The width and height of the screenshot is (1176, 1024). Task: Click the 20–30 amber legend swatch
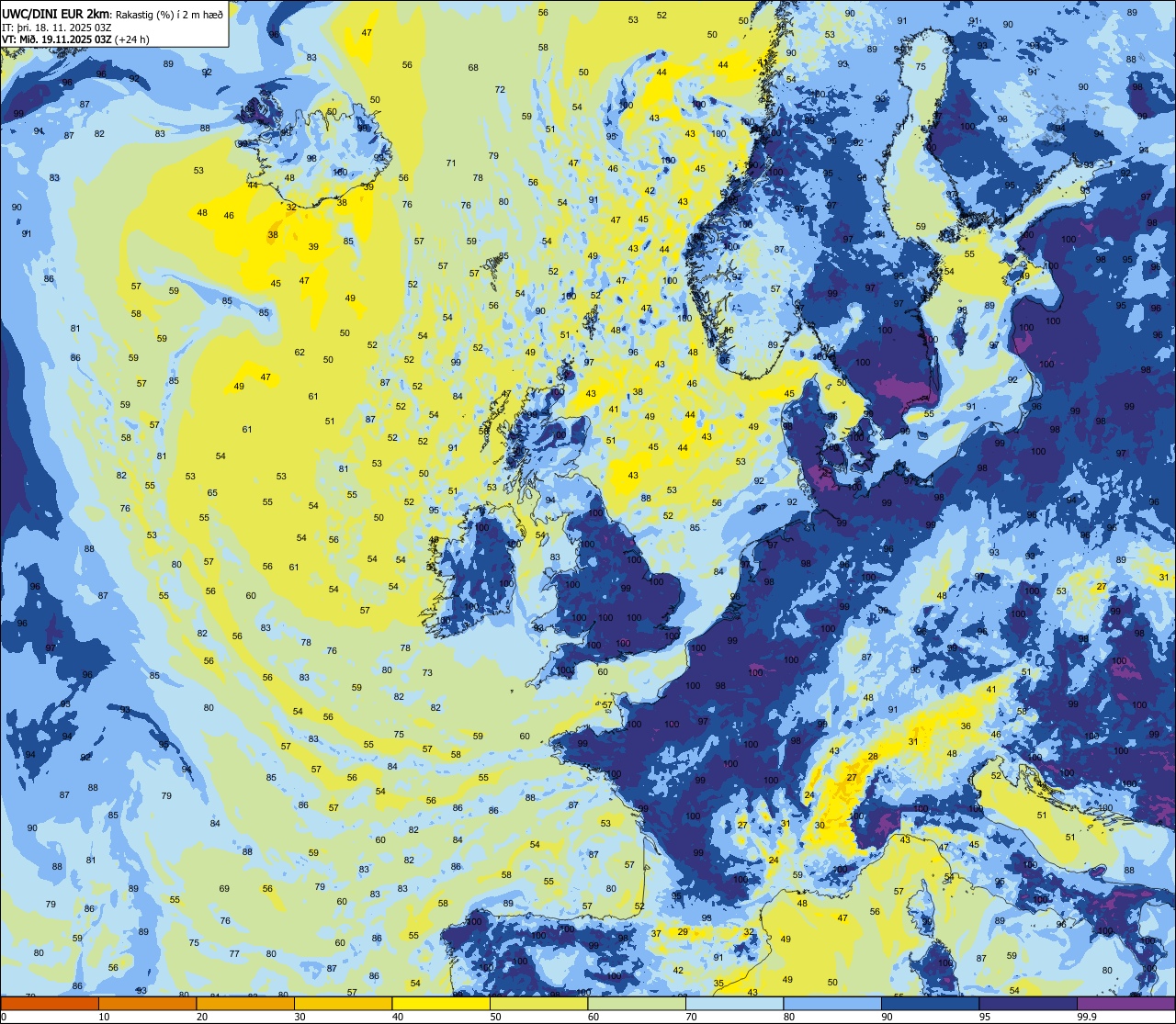(245, 1004)
